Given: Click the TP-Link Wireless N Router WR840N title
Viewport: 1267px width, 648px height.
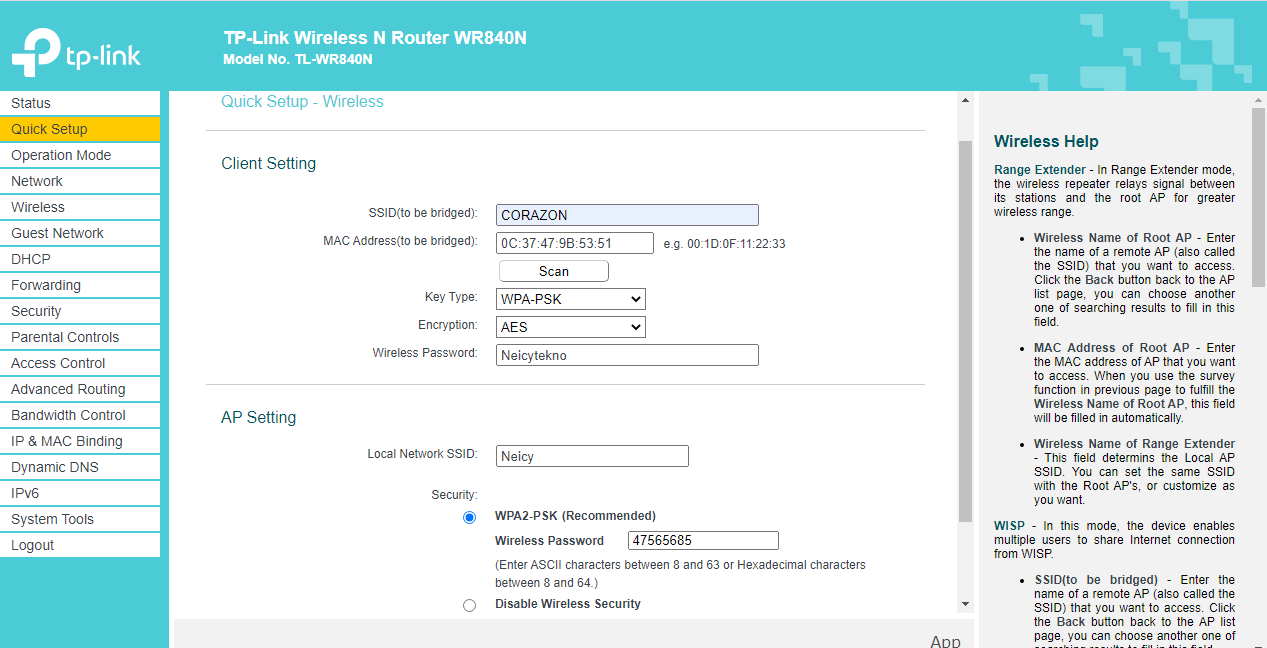Looking at the screenshot, I should coord(375,38).
